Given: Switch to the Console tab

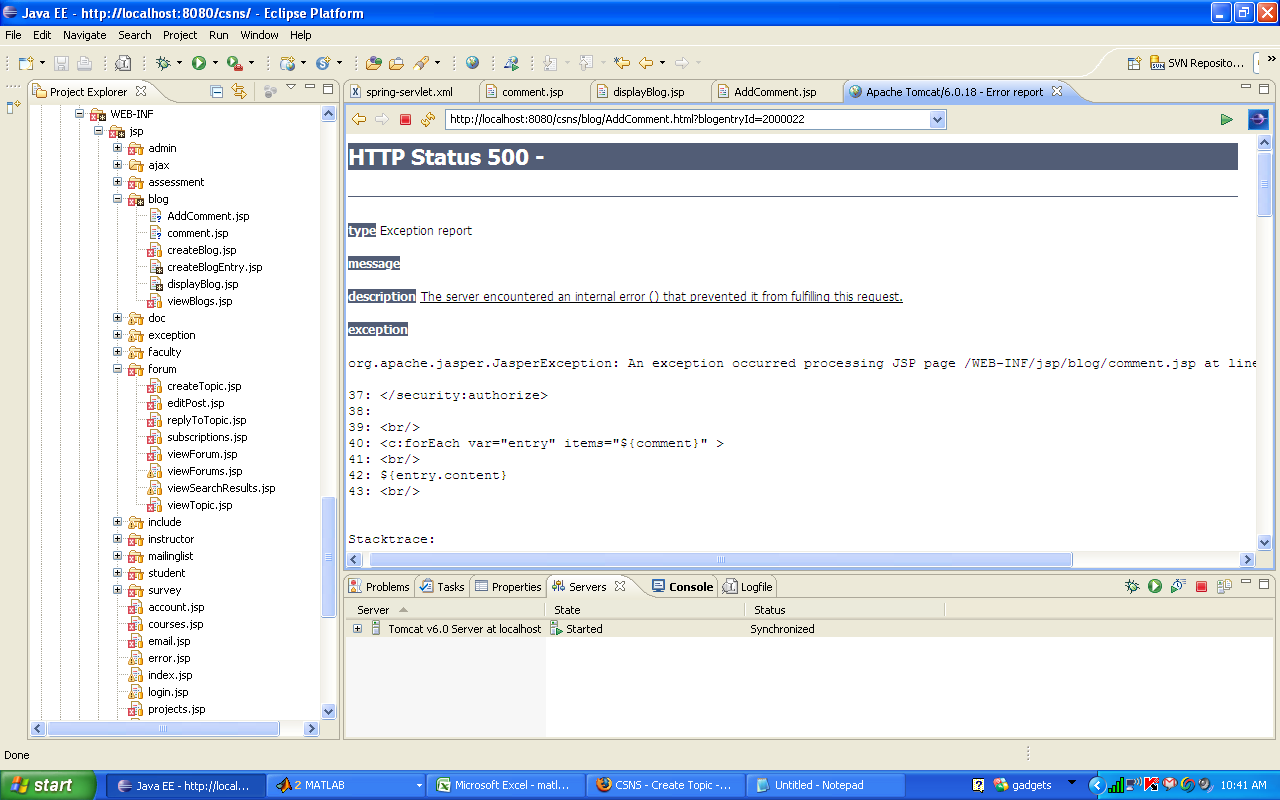Looking at the screenshot, I should (x=690, y=587).
